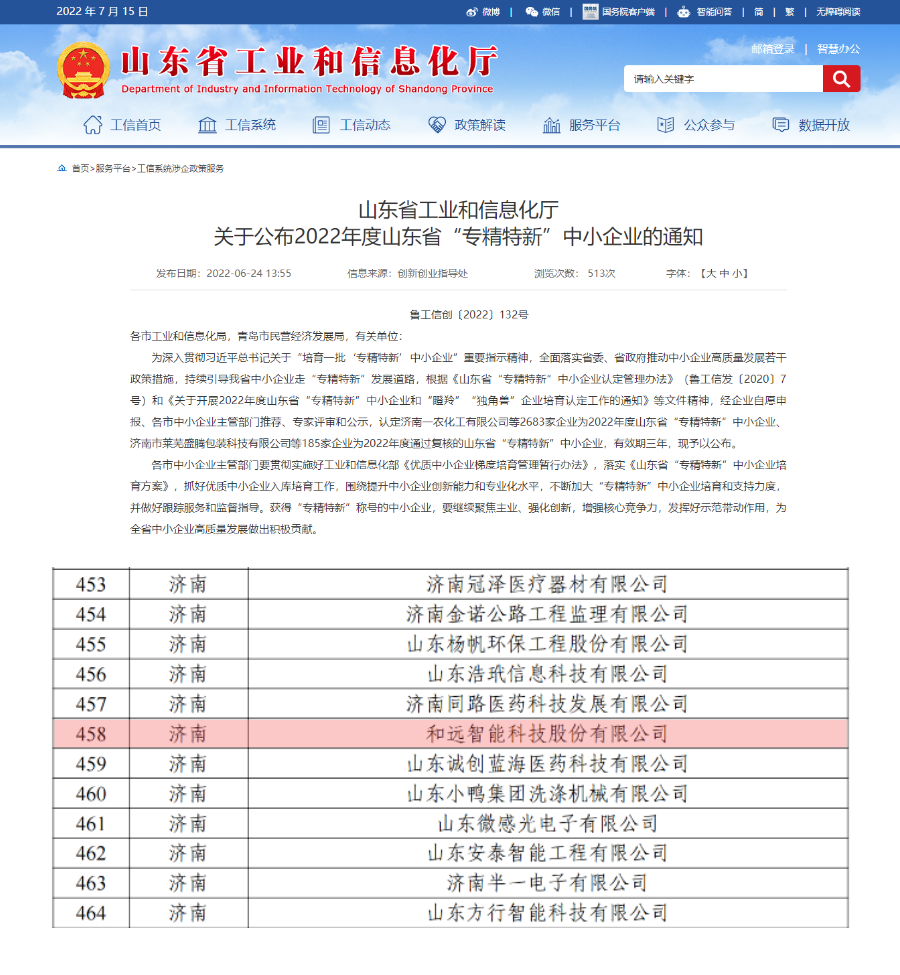
Task: Set font size to large (大)
Action: pyautogui.click(x=708, y=273)
